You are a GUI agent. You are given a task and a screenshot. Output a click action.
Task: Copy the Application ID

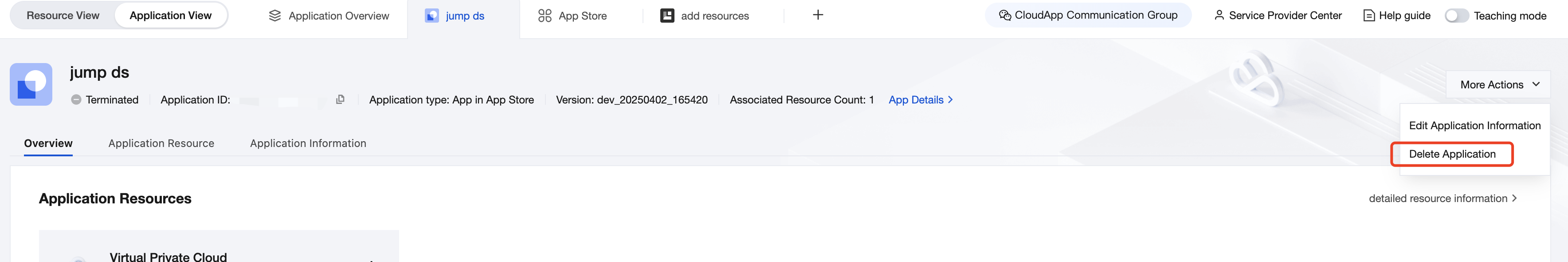[x=340, y=99]
